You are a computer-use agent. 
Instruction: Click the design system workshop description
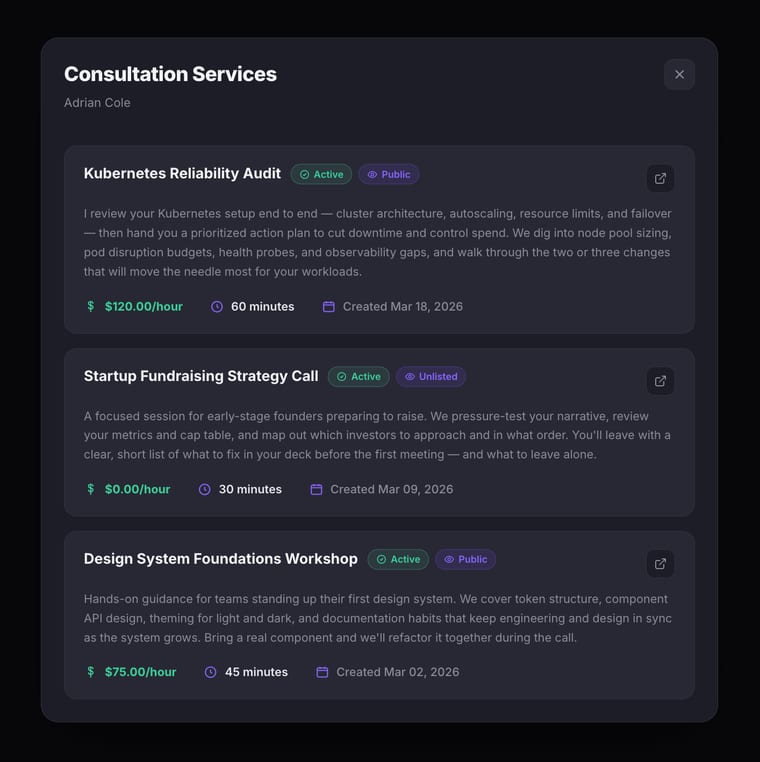[x=378, y=618]
